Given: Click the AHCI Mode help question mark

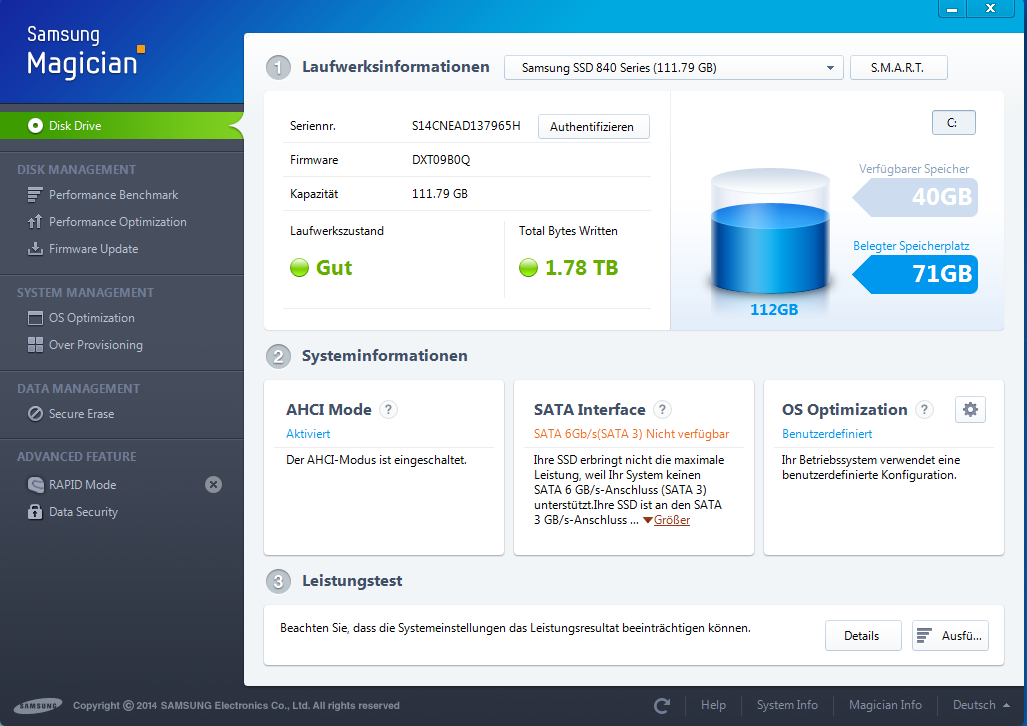Looking at the screenshot, I should (388, 410).
